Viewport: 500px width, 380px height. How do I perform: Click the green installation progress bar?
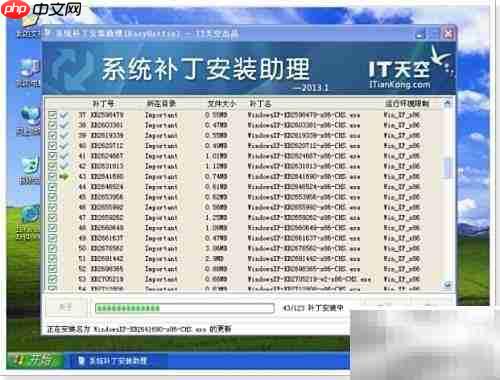pos(185,308)
